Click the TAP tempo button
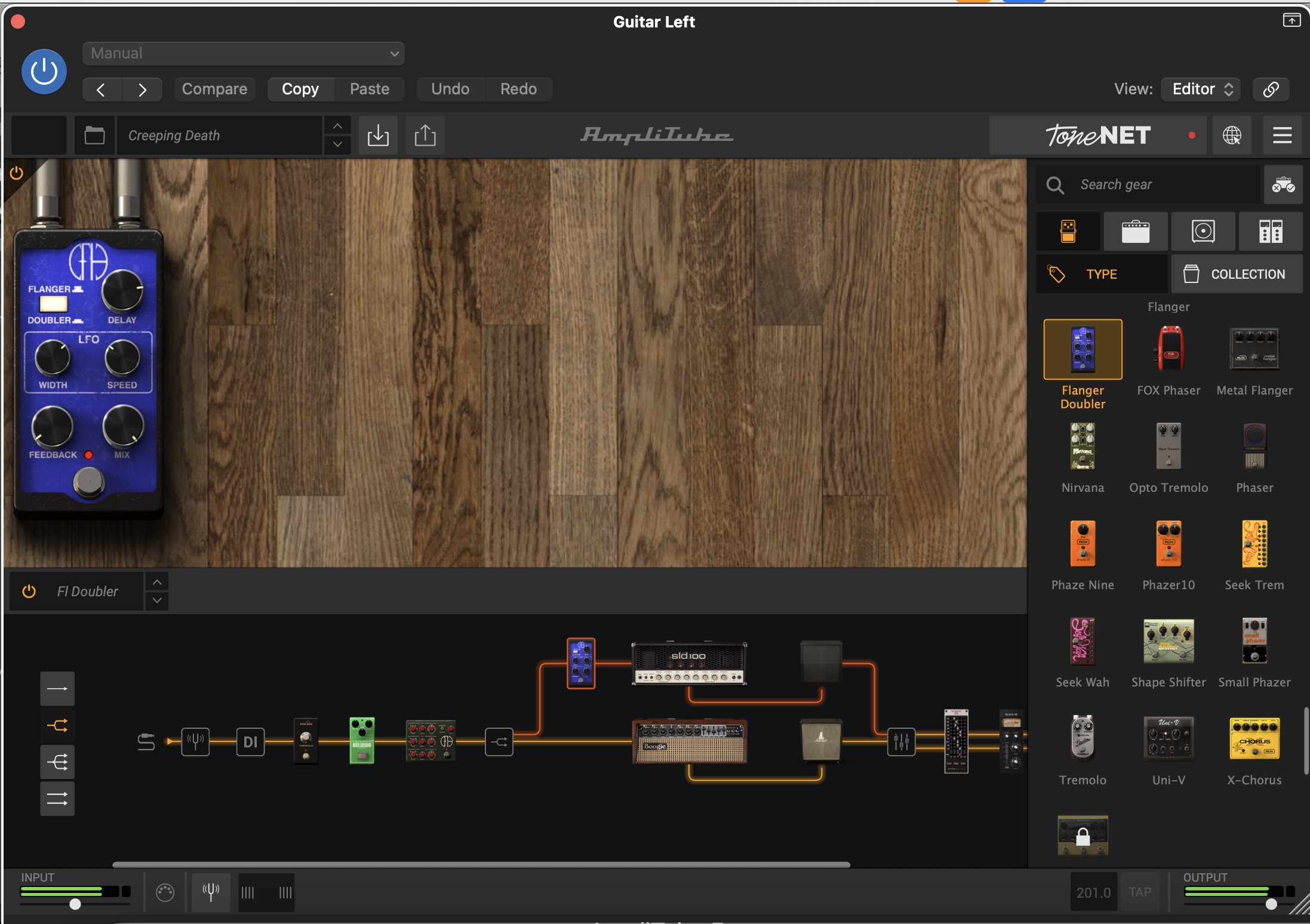 1140,892
